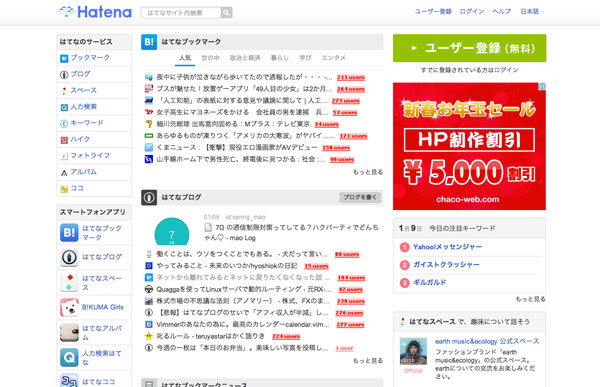Open 人力検索はてな smartphone app icon

click(69, 358)
